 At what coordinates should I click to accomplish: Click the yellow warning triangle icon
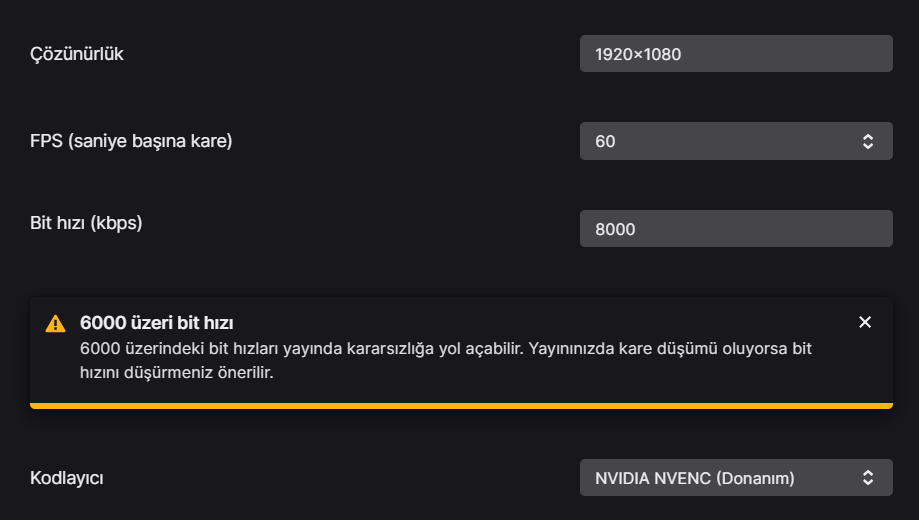[x=55, y=323]
